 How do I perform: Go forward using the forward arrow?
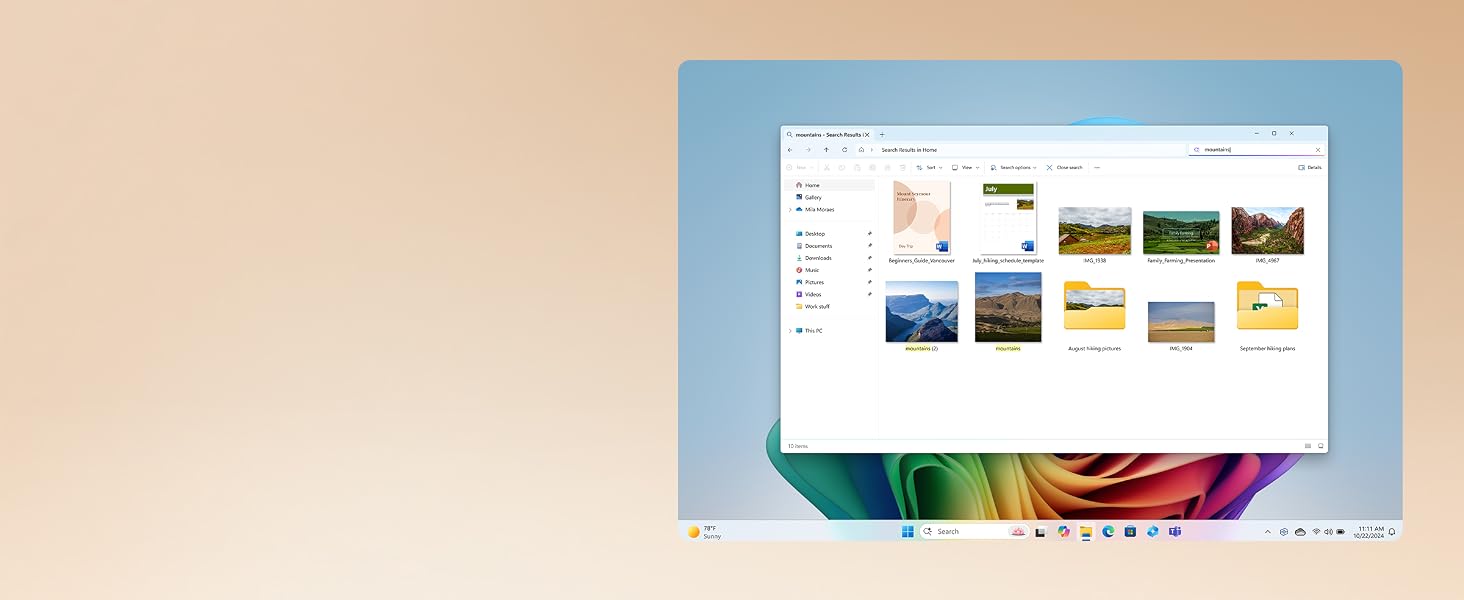coord(808,150)
